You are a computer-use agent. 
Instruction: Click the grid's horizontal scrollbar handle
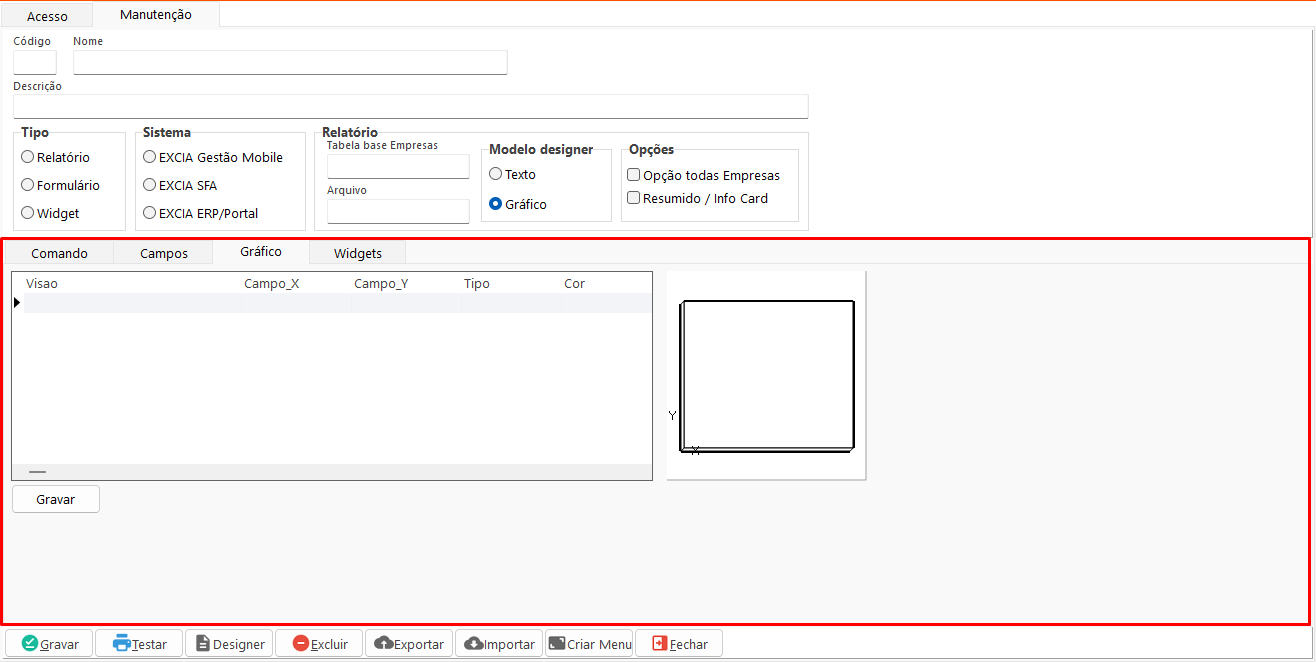coord(38,471)
